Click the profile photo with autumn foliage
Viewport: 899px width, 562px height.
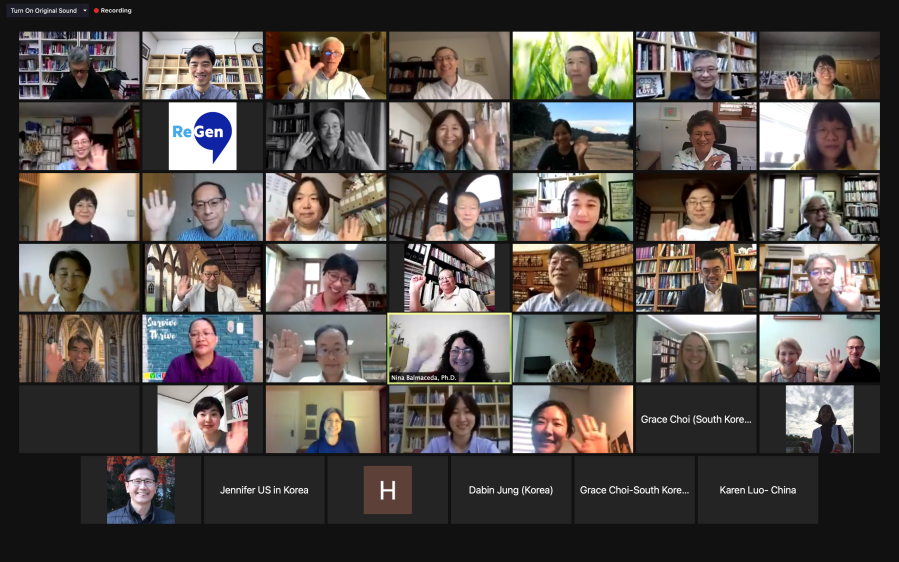[141, 490]
